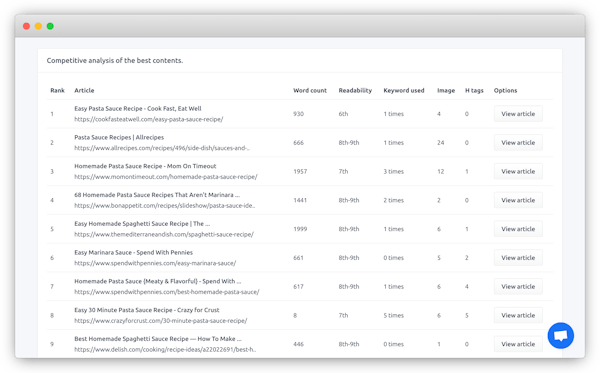Sort by Word count column header
Screen dimensions: 600x373
(x=310, y=90)
